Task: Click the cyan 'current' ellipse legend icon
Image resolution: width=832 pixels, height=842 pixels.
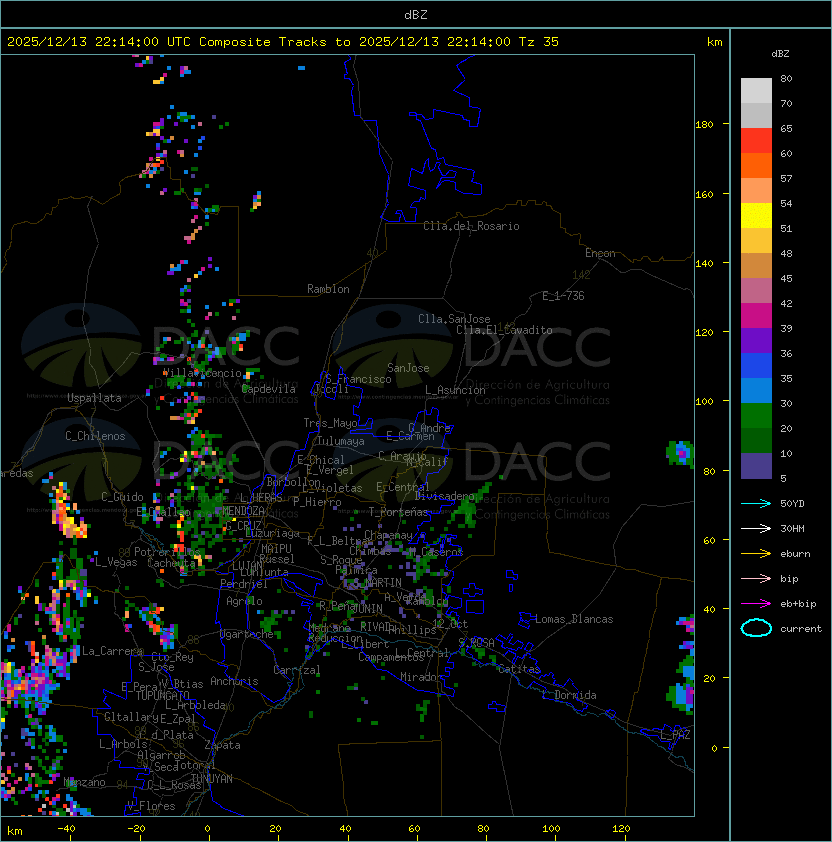Action: 756,628
